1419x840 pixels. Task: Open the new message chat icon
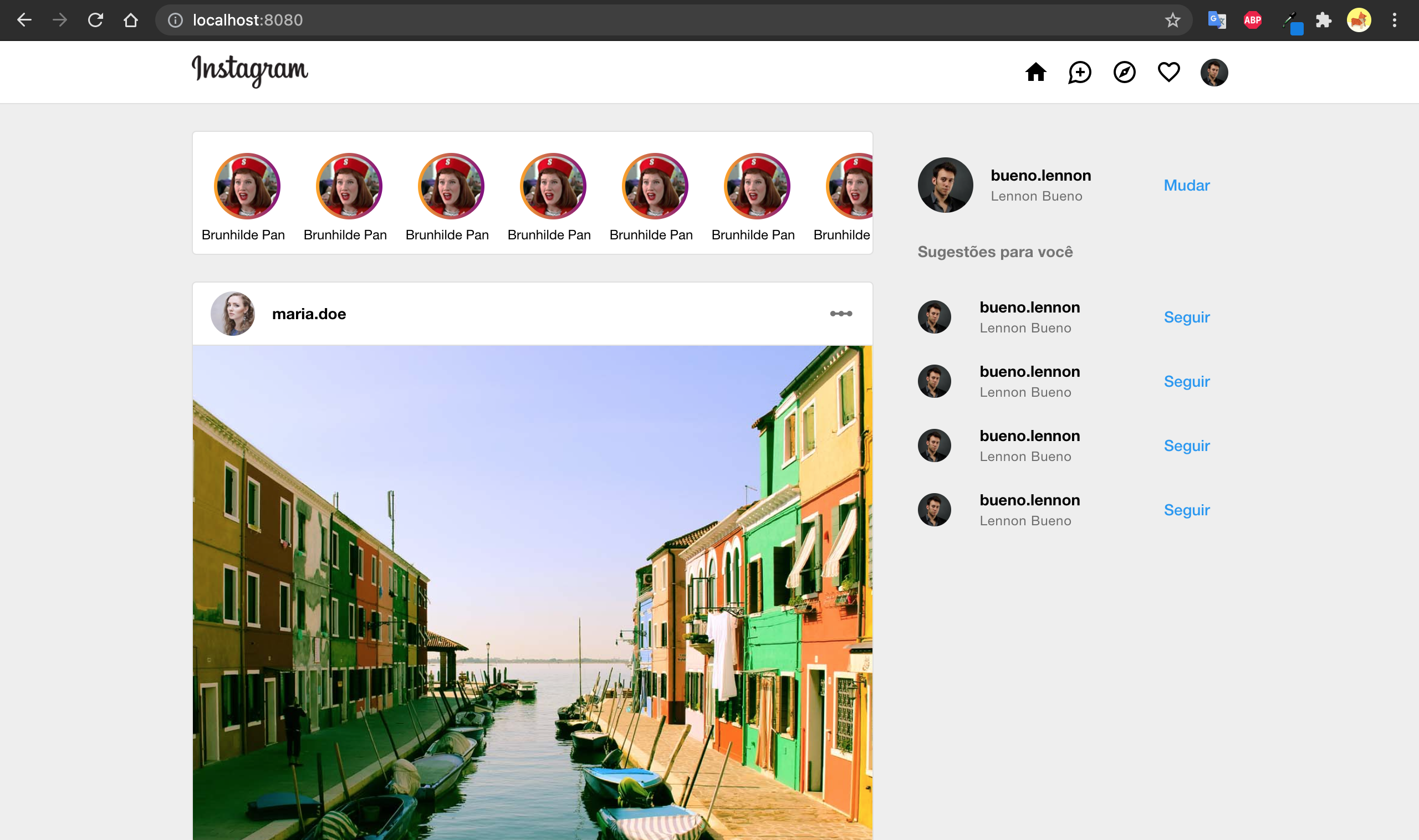[x=1079, y=73]
